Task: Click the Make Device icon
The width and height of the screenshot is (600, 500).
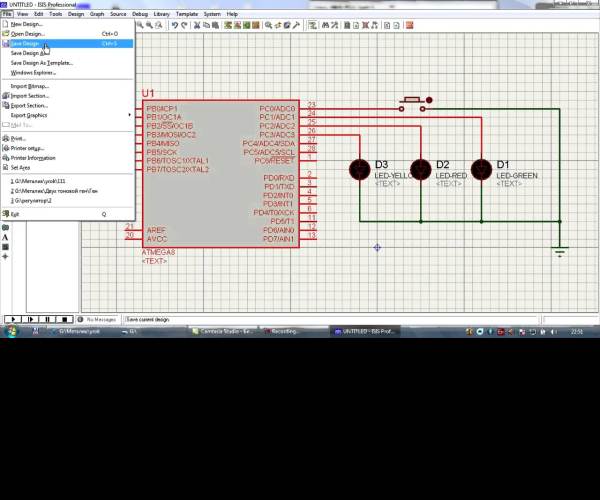Action: [278, 25]
